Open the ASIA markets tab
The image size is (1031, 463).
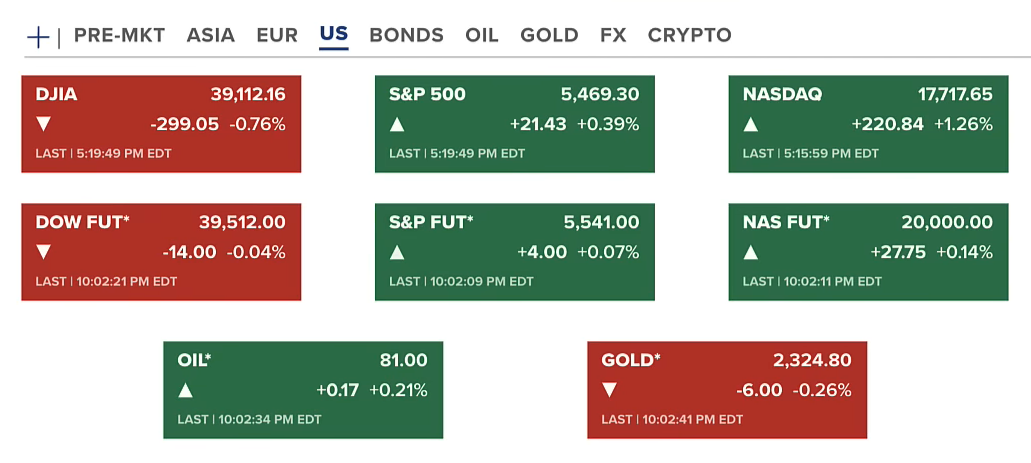(x=210, y=35)
